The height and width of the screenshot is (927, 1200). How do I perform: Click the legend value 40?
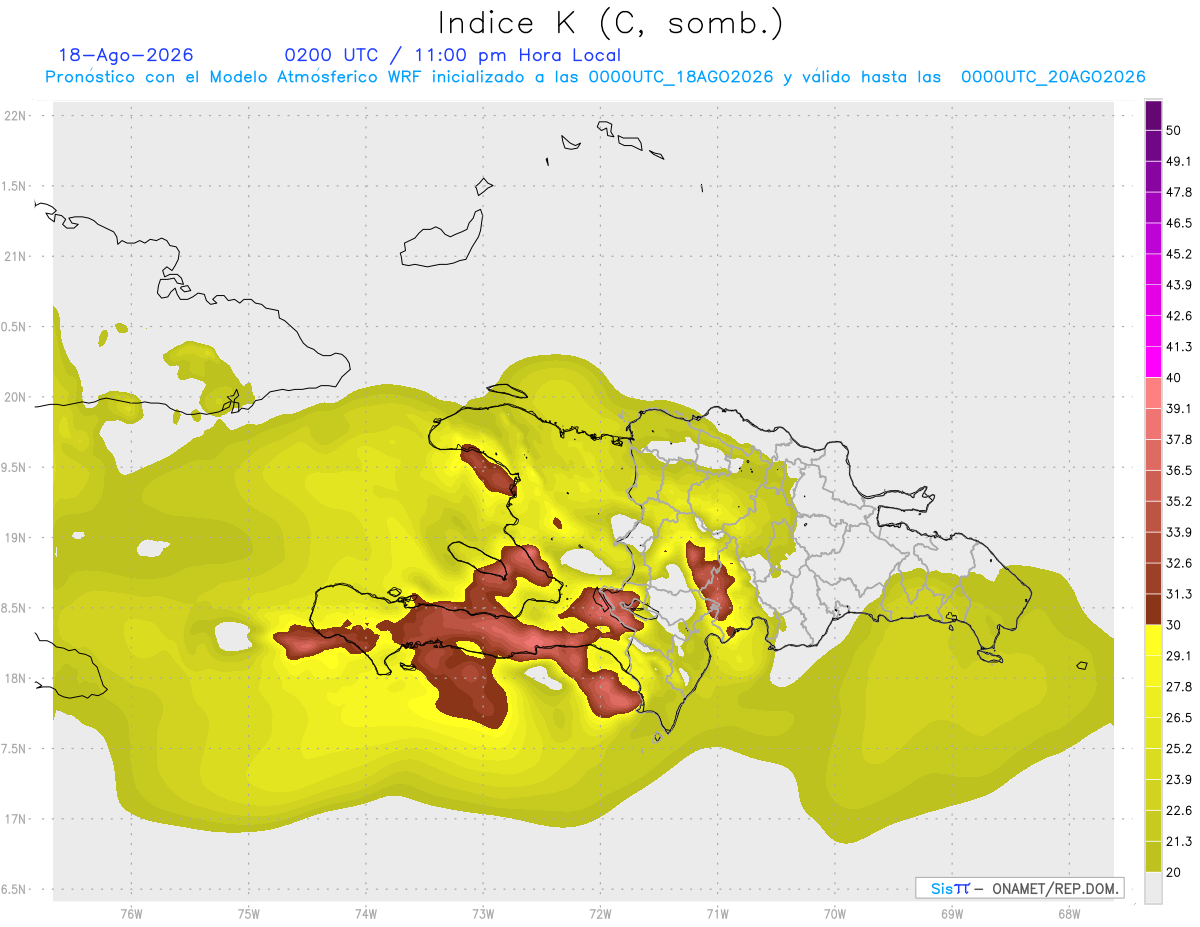click(x=1174, y=378)
